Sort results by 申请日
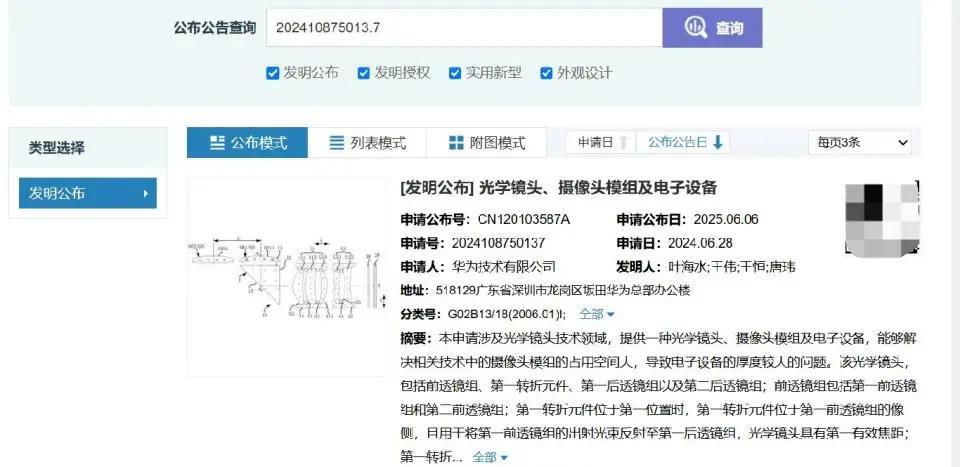This screenshot has height=467, width=960. (x=601, y=143)
